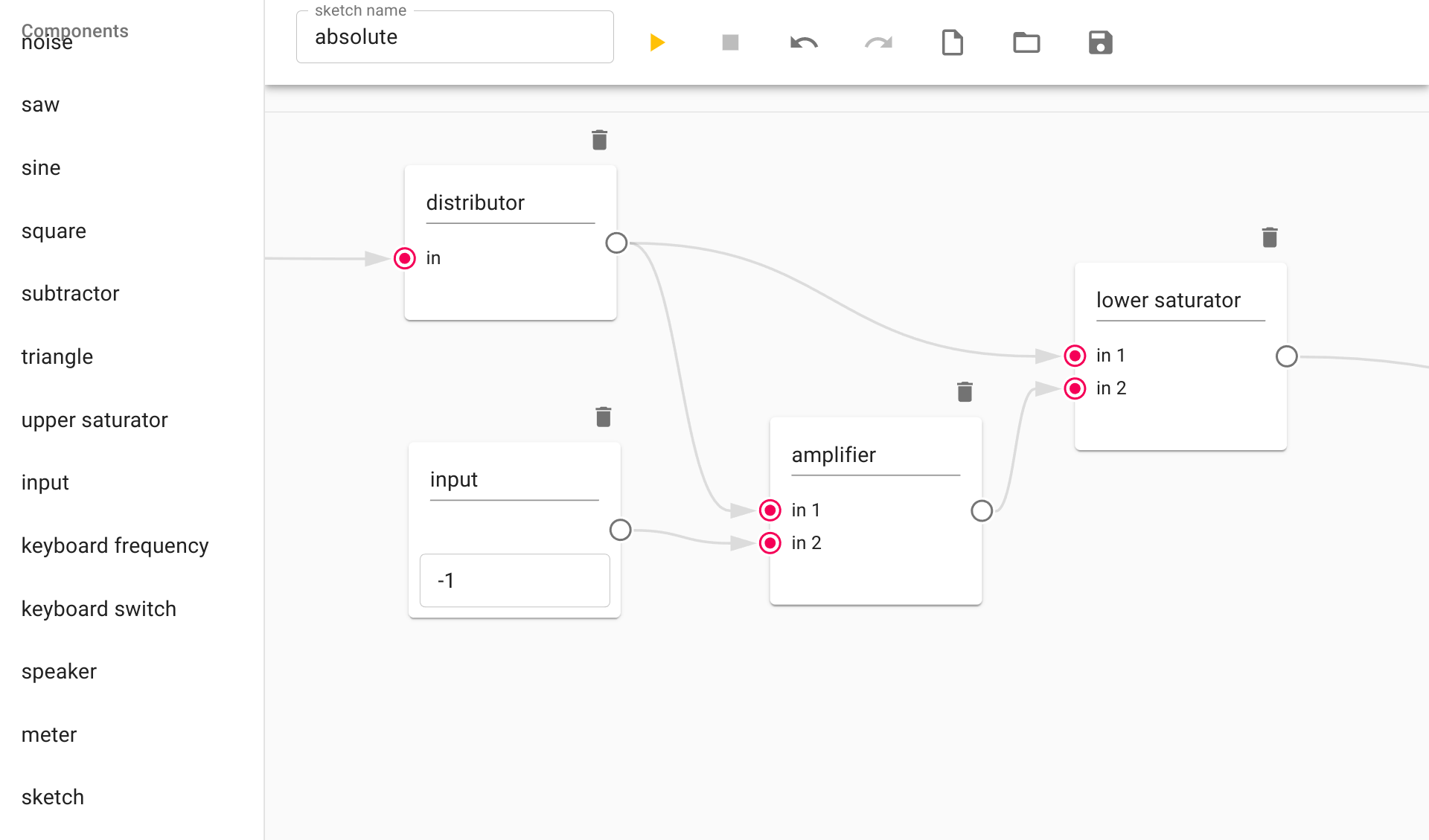Add upper saturator component from list
This screenshot has width=1429, height=840.
pyautogui.click(x=95, y=420)
